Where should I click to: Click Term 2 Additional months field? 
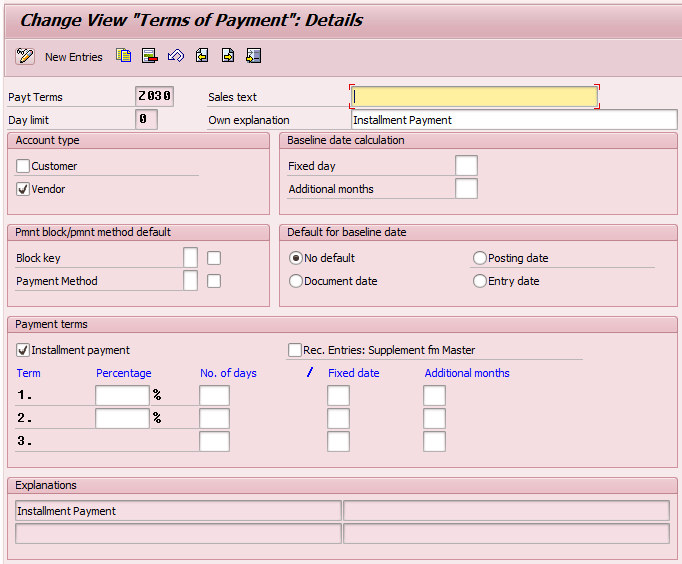point(434,418)
